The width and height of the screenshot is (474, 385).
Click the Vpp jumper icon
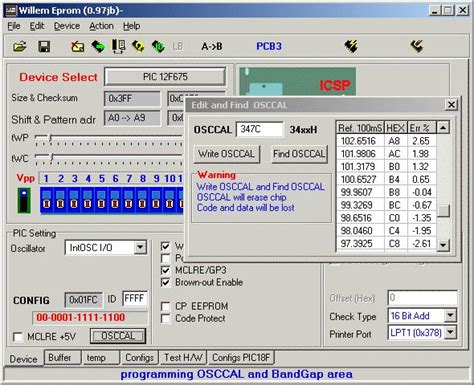[x=24, y=200]
